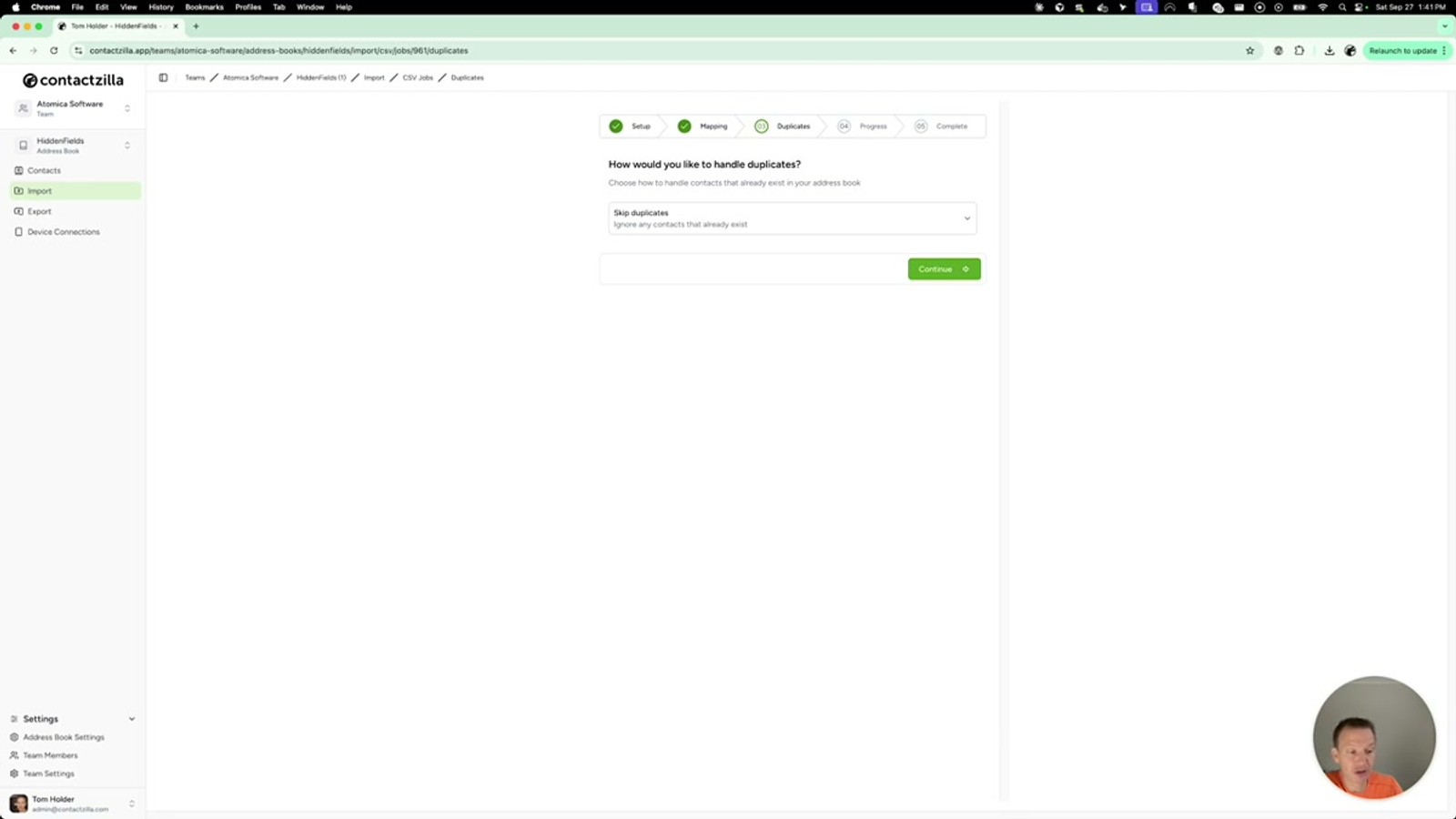The image size is (1456, 819).
Task: Expand the HiddenFields address book switcher
Action: pos(73,145)
